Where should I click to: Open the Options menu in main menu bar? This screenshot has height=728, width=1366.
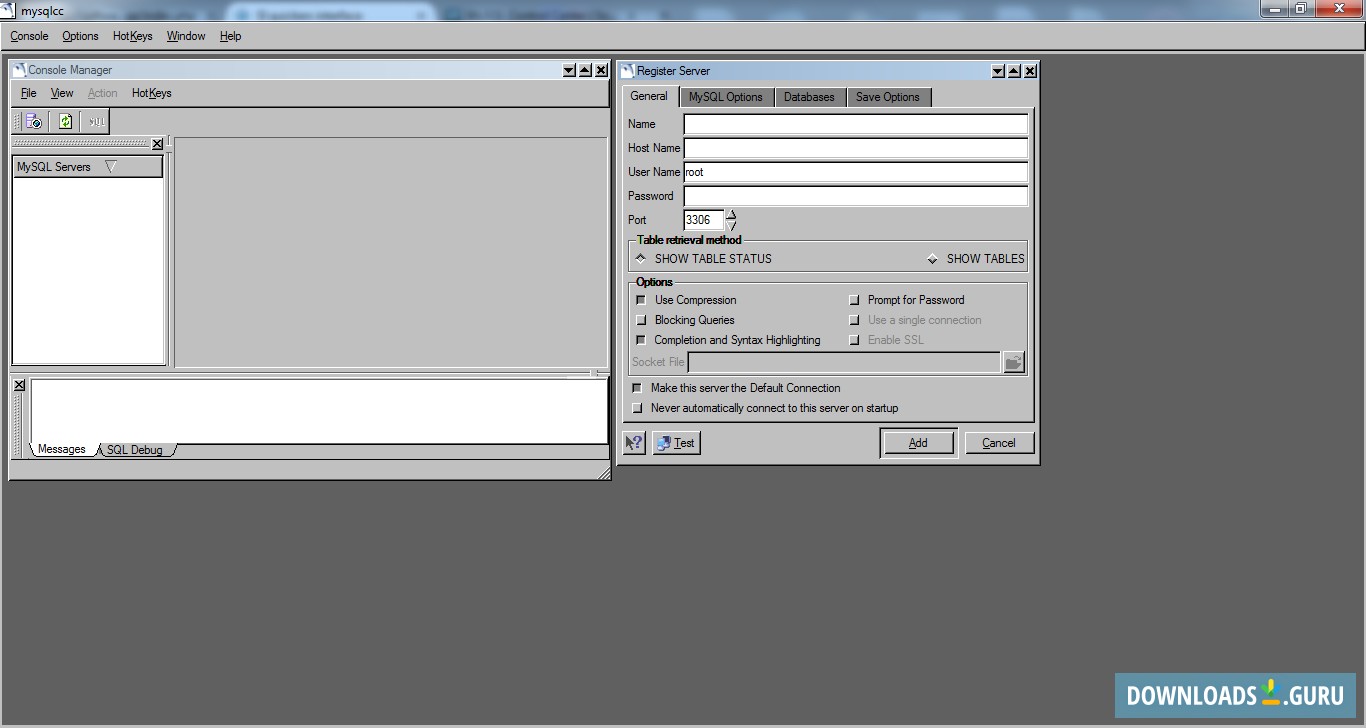80,36
